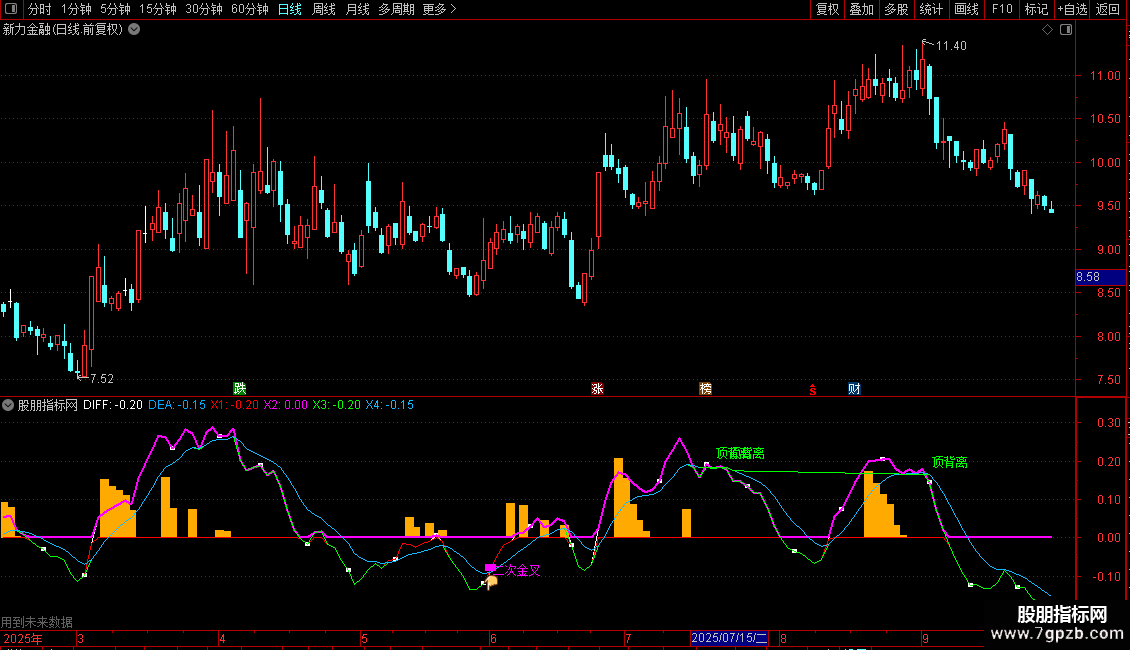1130x650 pixels.
Task: Click the 用到未来数据 warning text
Action: click(37, 622)
